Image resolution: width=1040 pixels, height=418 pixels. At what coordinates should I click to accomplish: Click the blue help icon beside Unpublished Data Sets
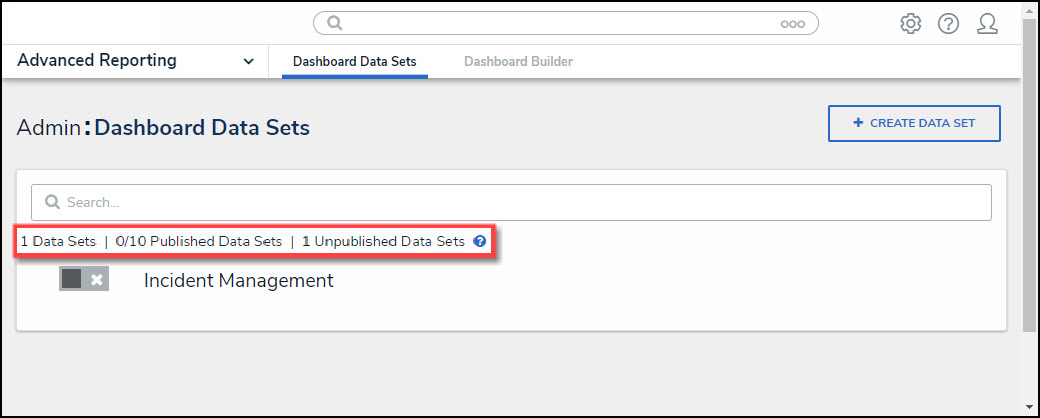point(480,241)
